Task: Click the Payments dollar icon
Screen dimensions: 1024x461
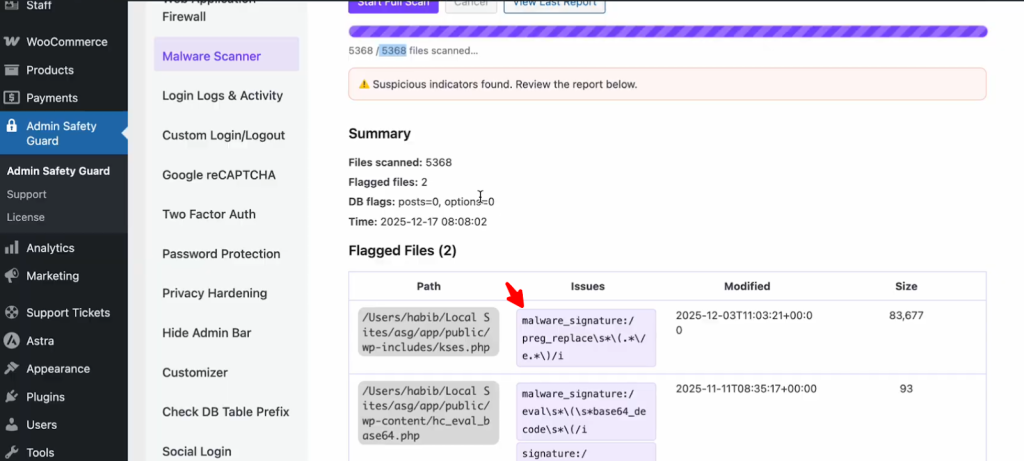Action: (12, 98)
